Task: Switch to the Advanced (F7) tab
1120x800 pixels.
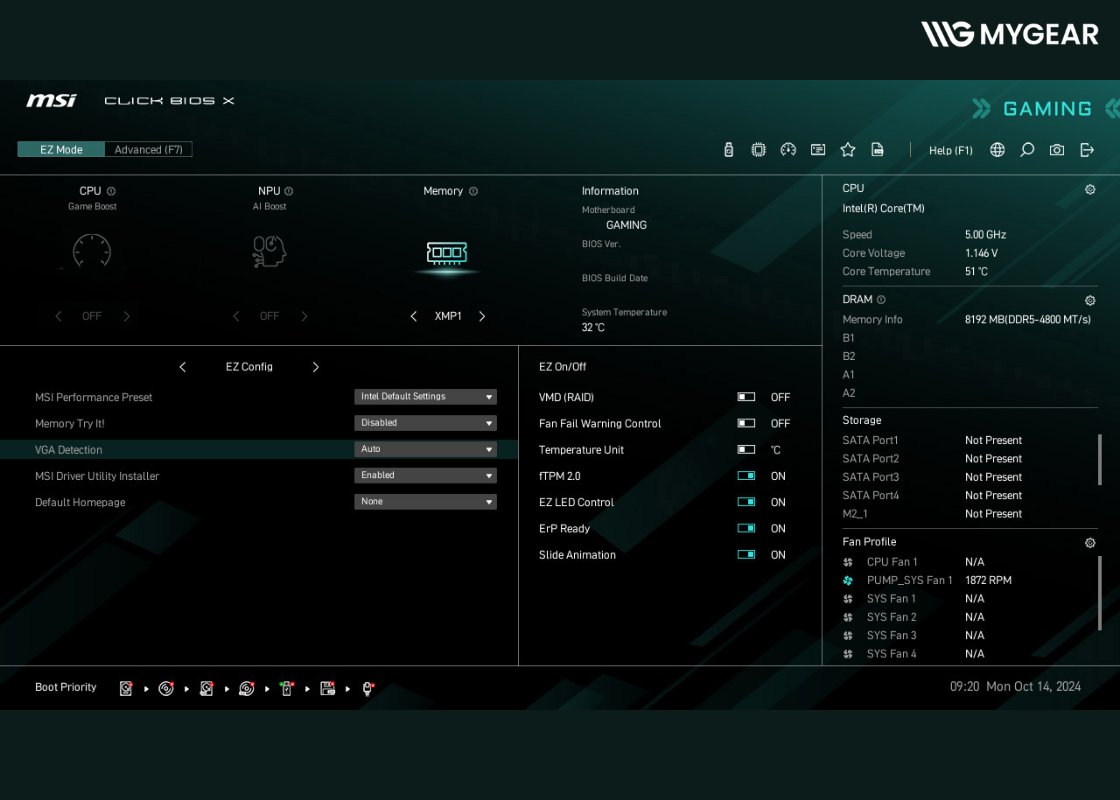Action: [148, 149]
